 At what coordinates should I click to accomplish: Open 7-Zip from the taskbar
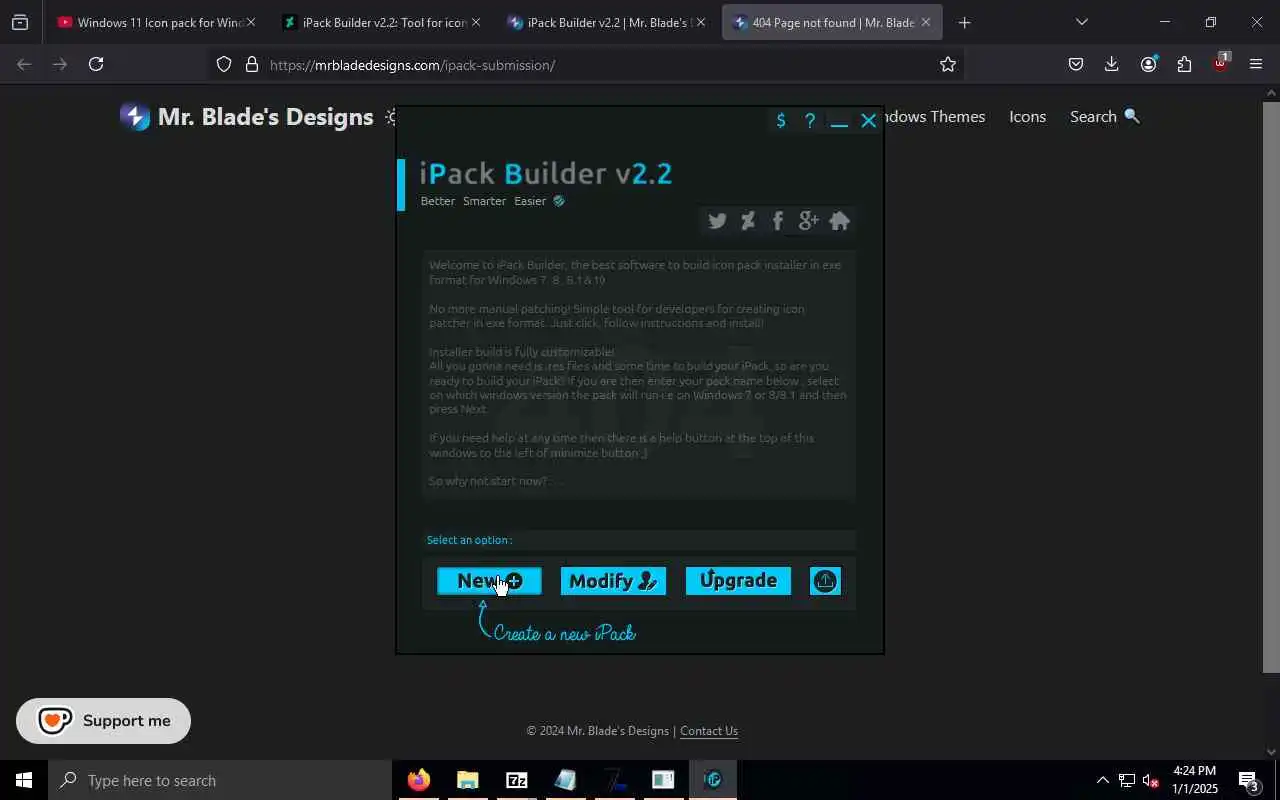517,780
